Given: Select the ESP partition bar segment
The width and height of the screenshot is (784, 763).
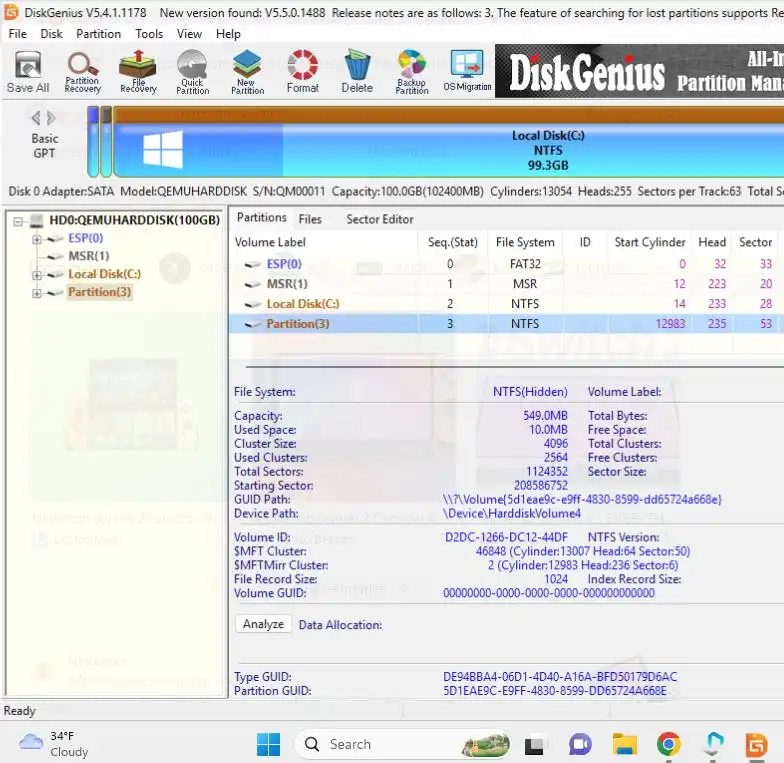Looking at the screenshot, I should pyautogui.click(x=93, y=142).
